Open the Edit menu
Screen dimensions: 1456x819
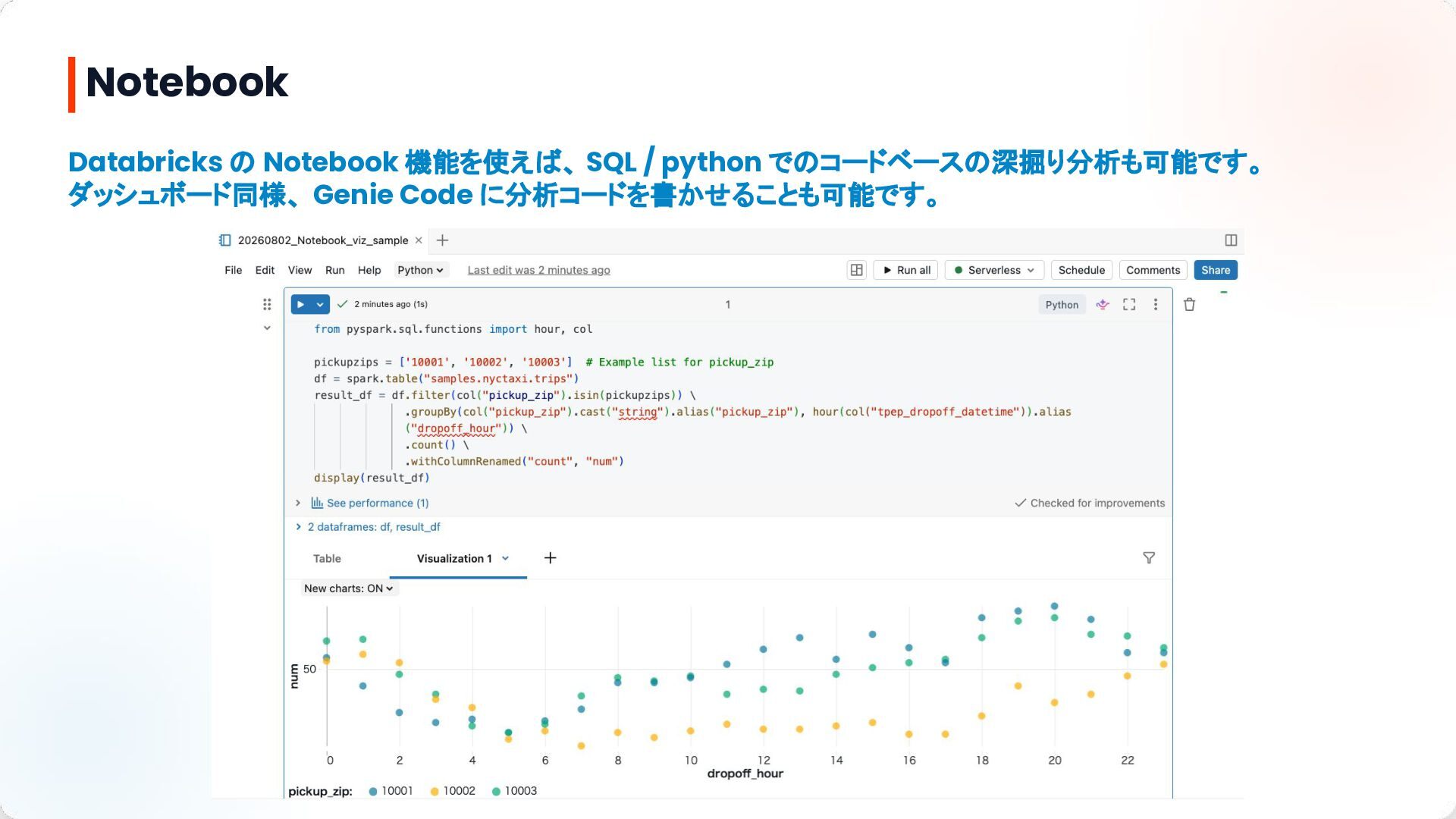265,270
